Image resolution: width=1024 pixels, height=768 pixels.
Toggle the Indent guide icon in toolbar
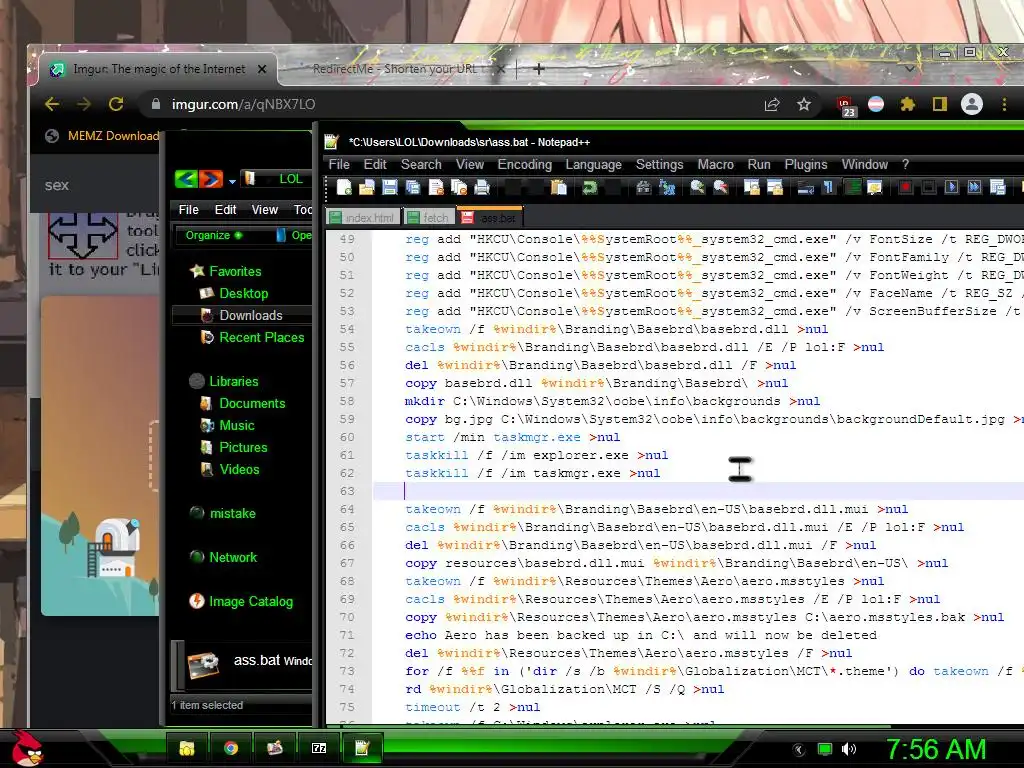point(852,188)
